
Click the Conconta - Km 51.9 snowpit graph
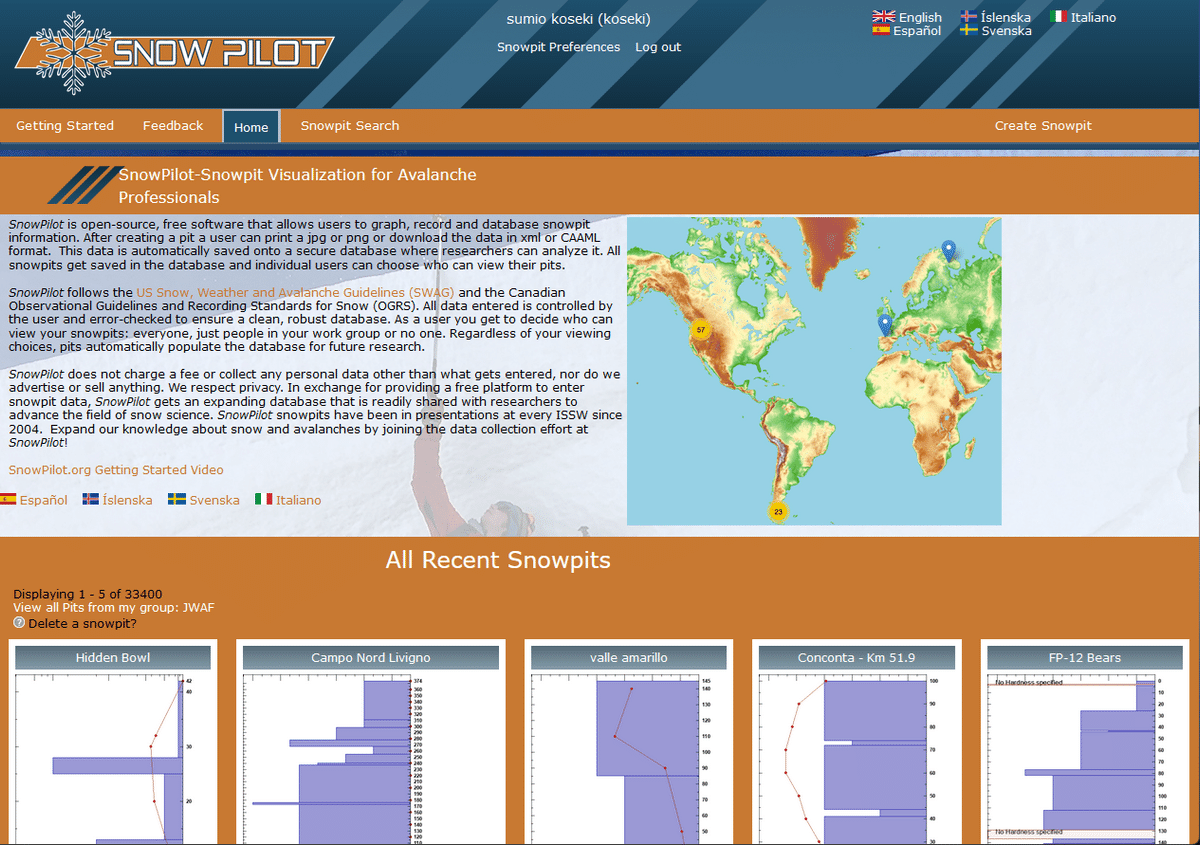point(857,758)
